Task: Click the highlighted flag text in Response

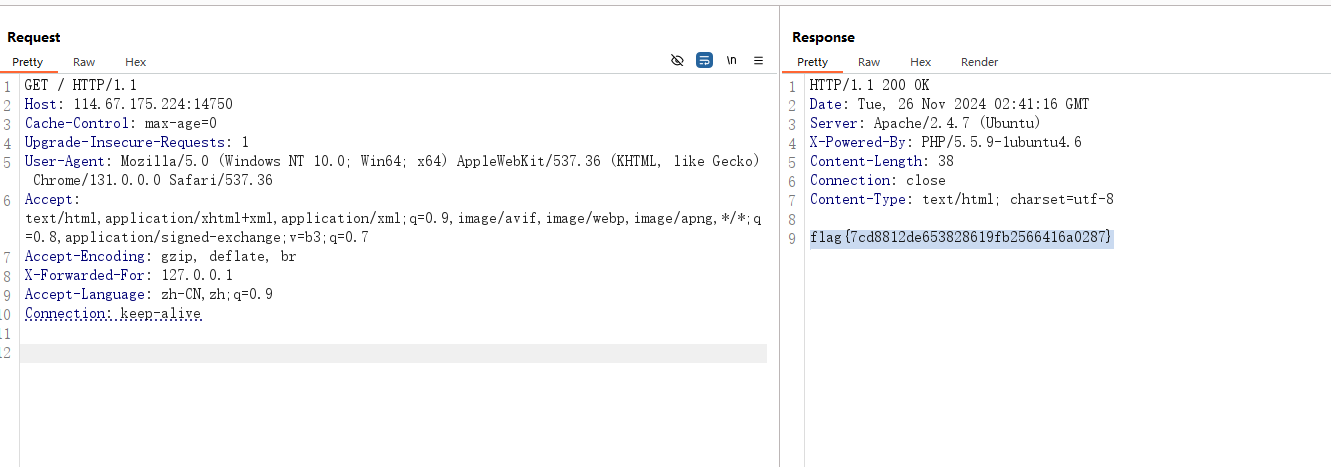Action: pyautogui.click(x=960, y=238)
